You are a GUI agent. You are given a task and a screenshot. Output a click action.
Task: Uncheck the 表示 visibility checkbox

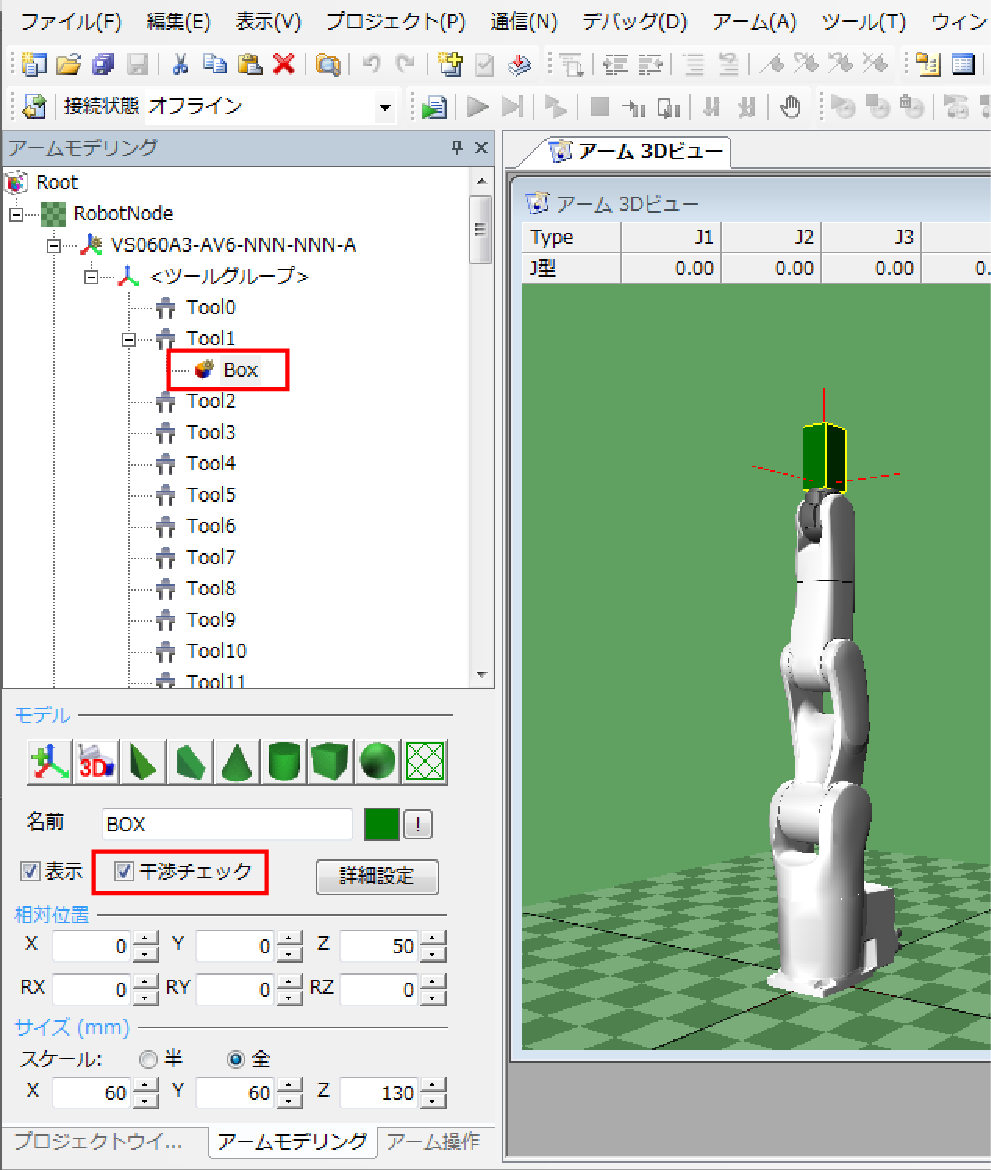click(x=30, y=871)
